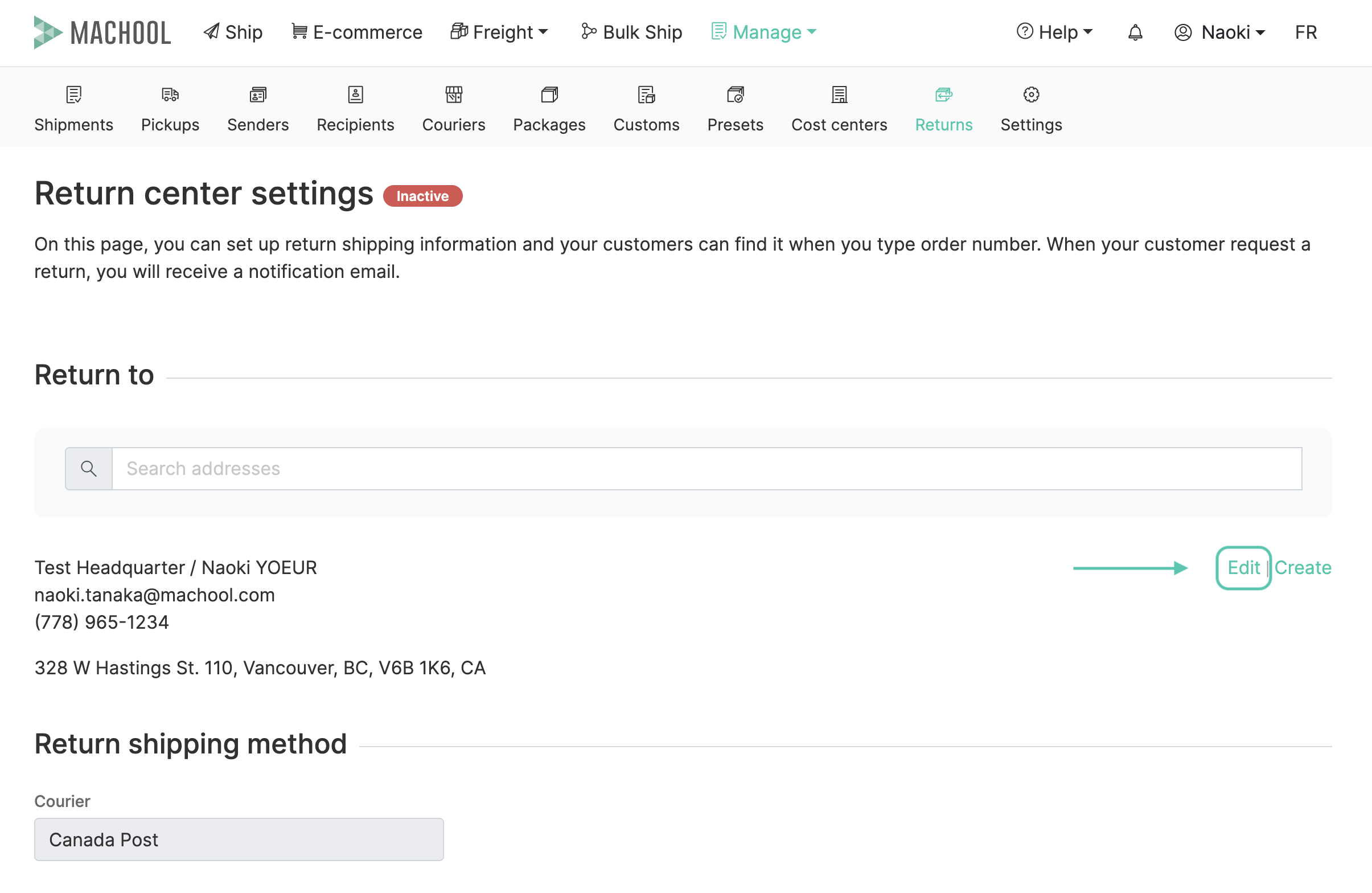Click the notification bell icon
Image resolution: width=1372 pixels, height=893 pixels.
click(1135, 32)
